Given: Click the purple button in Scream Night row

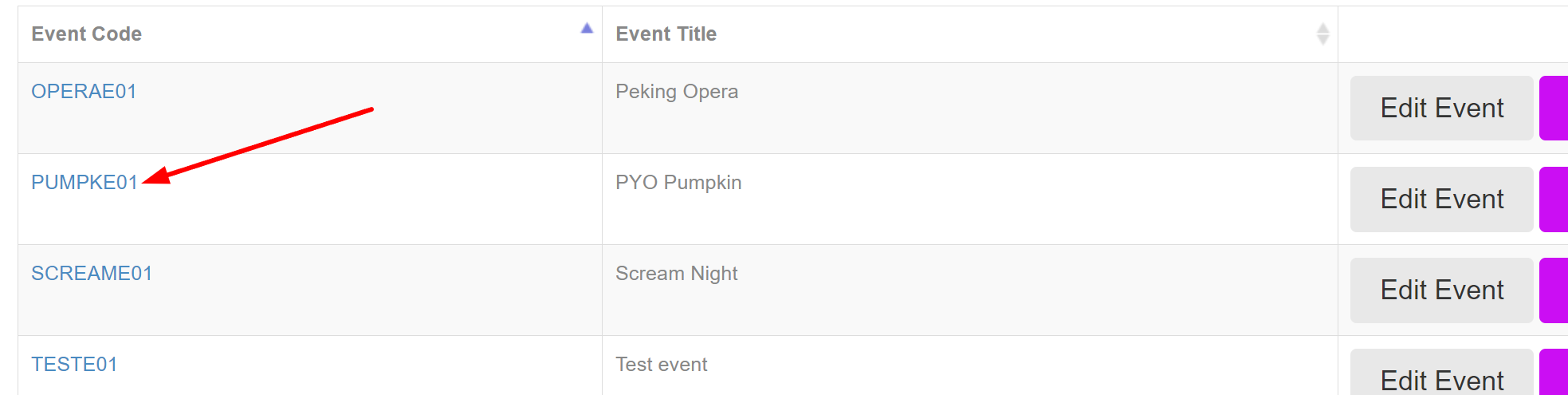Looking at the screenshot, I should pyautogui.click(x=1554, y=290).
